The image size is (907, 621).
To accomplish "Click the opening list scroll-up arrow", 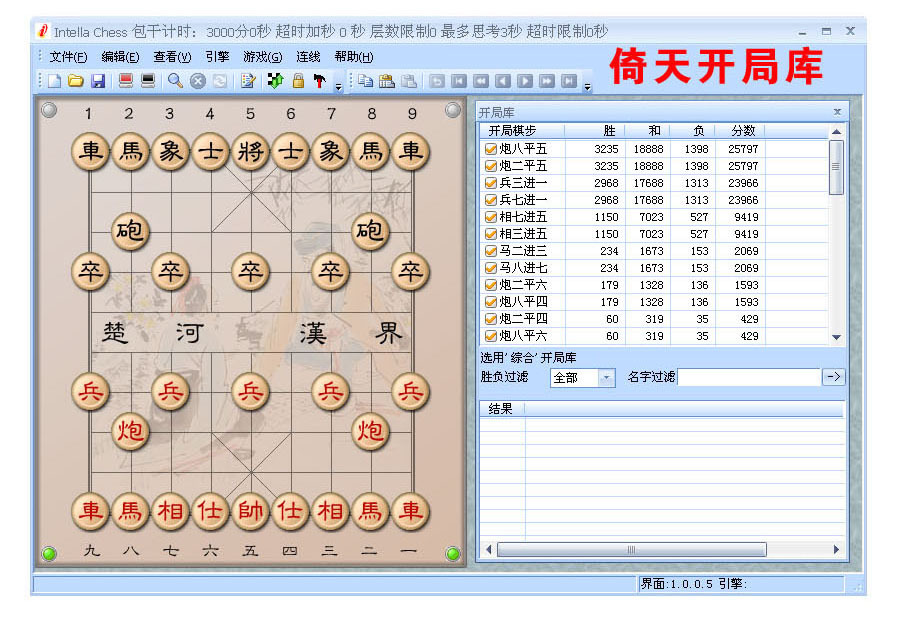I will 836,132.
